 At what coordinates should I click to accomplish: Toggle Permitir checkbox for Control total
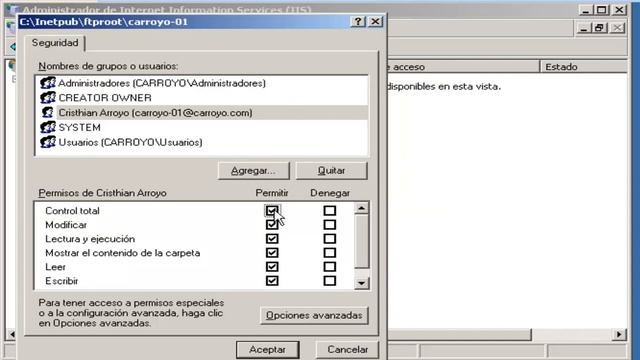tap(272, 211)
